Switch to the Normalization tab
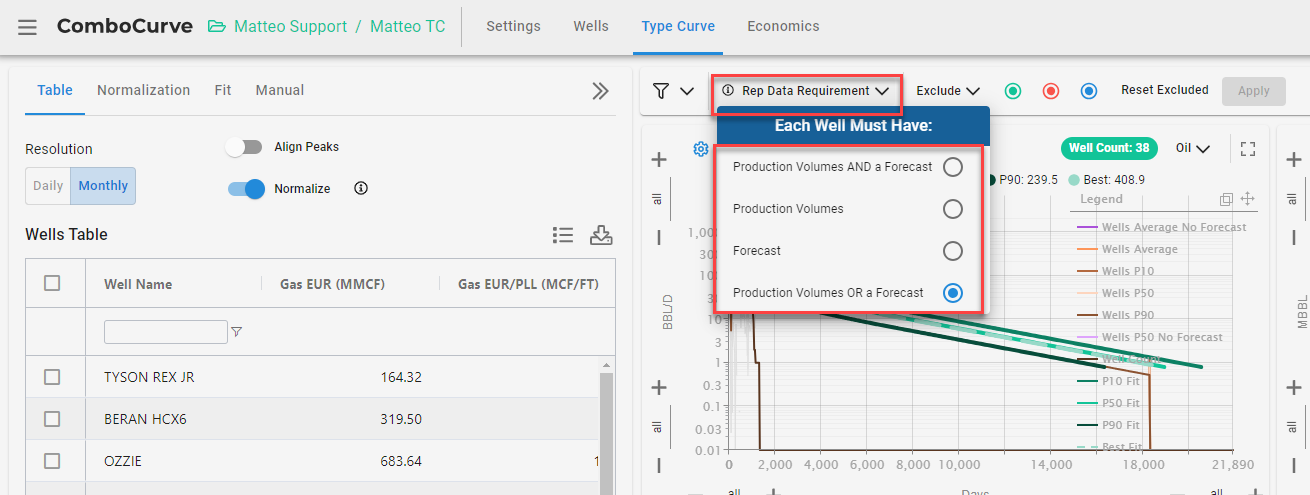 coord(143,90)
